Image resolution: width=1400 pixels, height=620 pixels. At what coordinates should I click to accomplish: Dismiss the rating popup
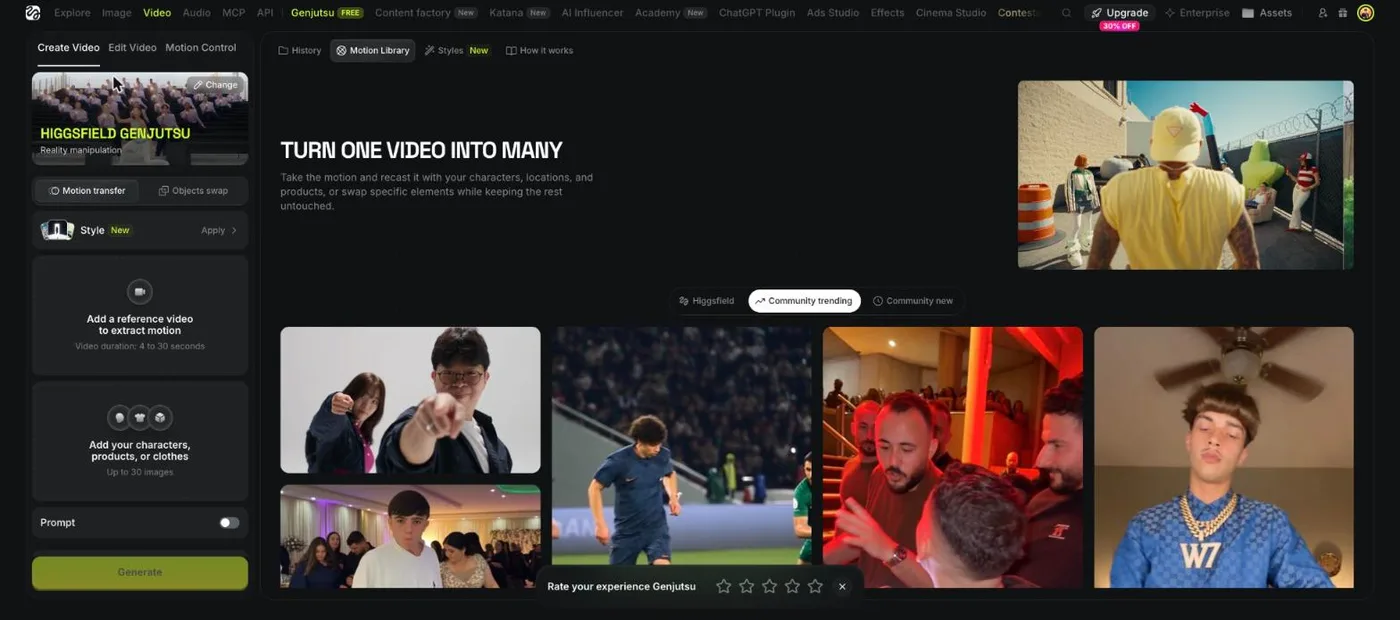(x=842, y=587)
